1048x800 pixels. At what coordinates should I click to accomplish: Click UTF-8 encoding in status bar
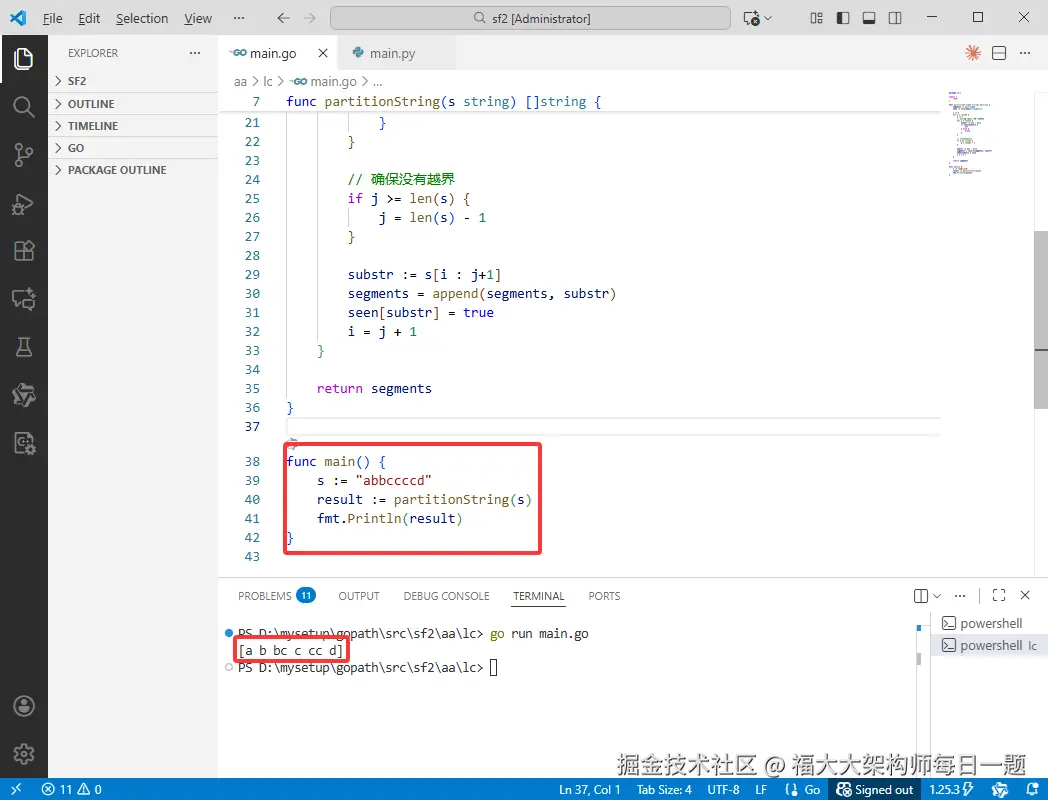(723, 789)
